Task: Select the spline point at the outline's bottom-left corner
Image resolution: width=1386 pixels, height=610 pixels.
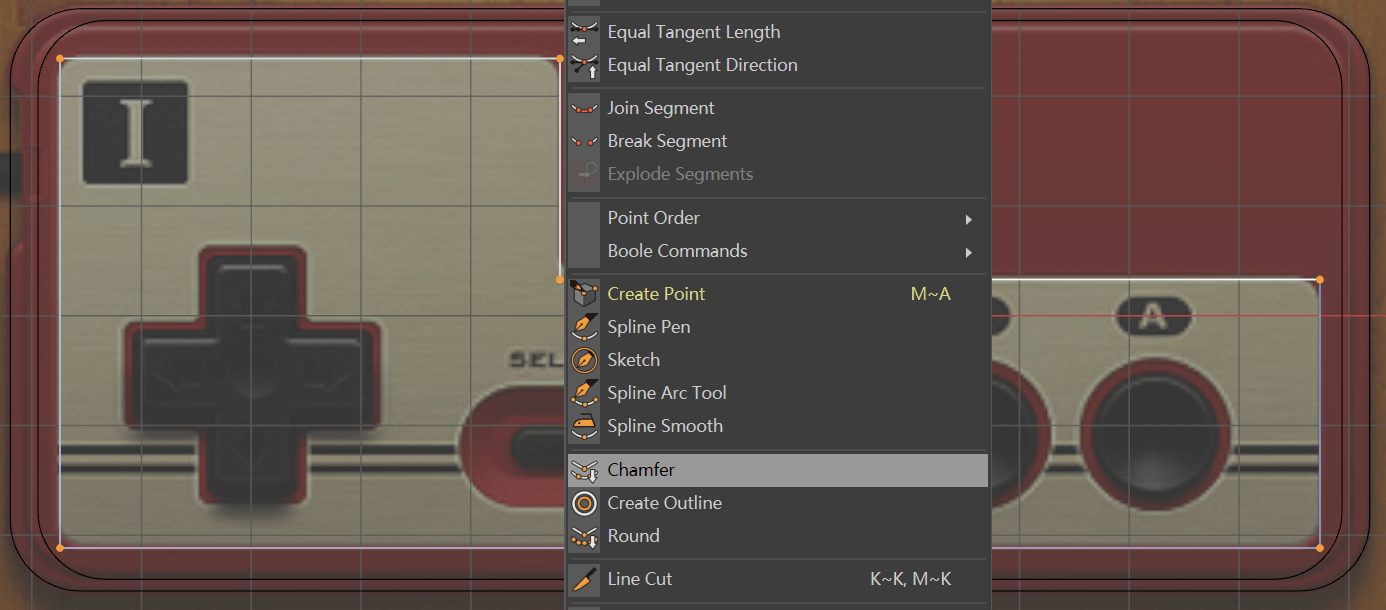Action: [x=60, y=548]
